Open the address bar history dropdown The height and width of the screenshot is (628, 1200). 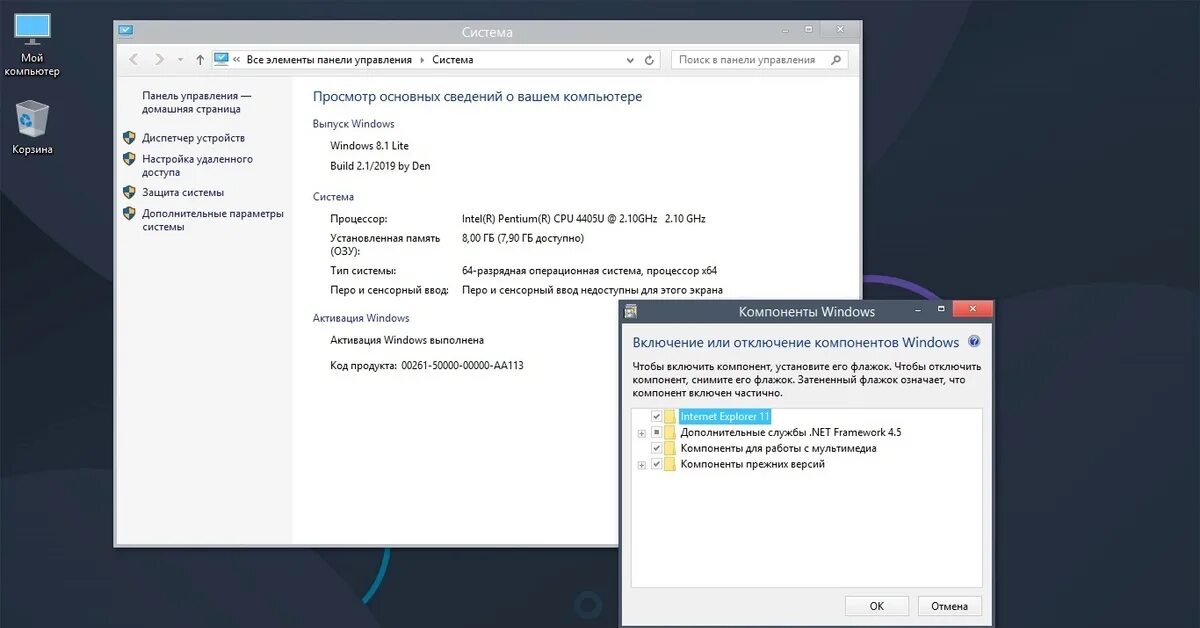(x=630, y=60)
